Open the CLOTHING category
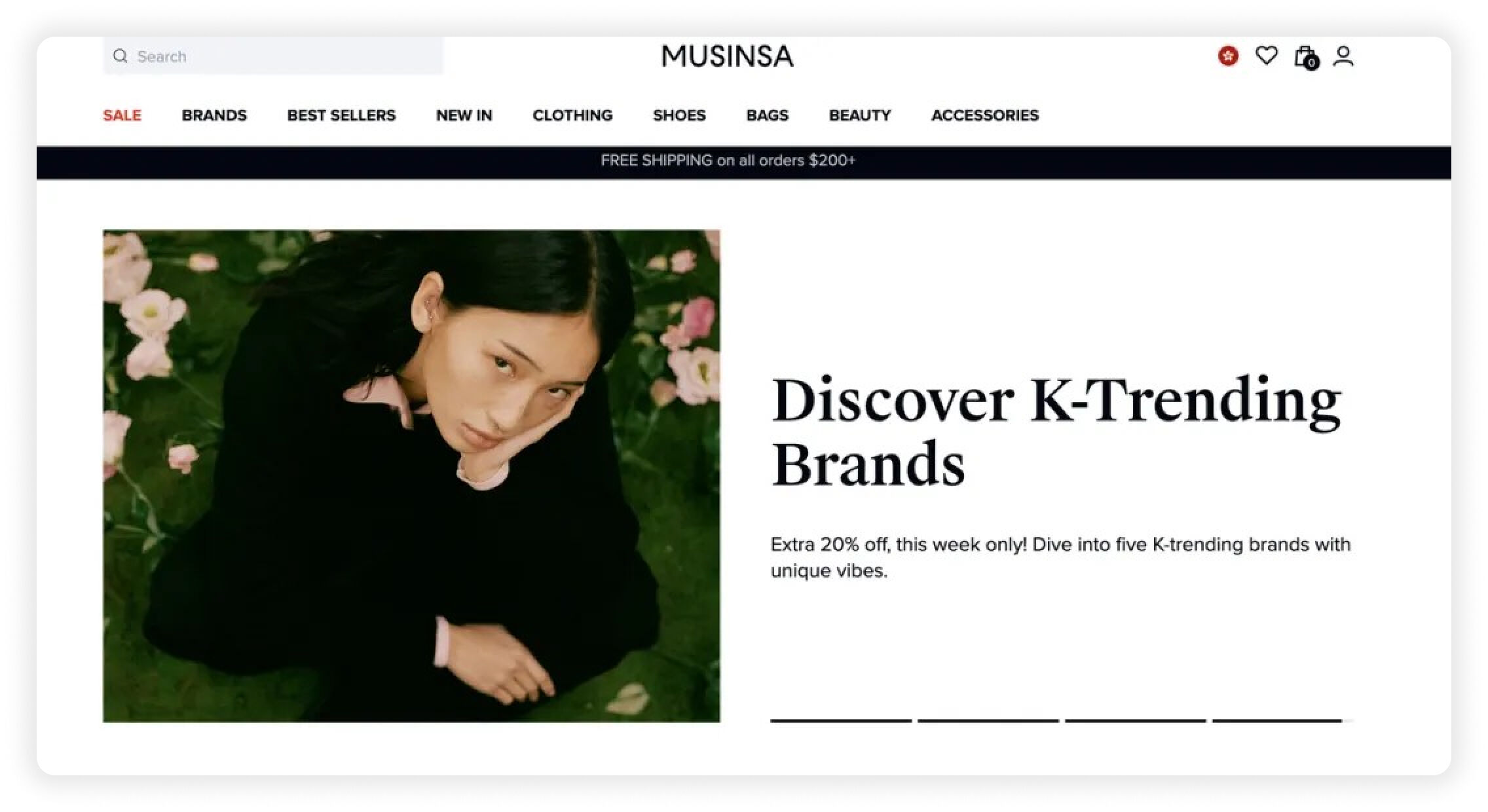The height and width of the screenshot is (812, 1488). pos(572,115)
